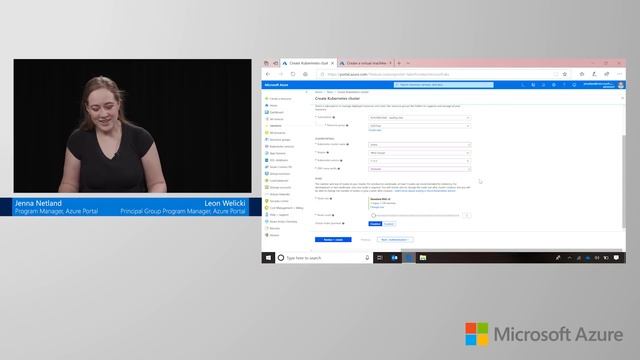Viewport: 640px width, 360px height.
Task: Open File Explorer from the taskbar
Action: 423,258
